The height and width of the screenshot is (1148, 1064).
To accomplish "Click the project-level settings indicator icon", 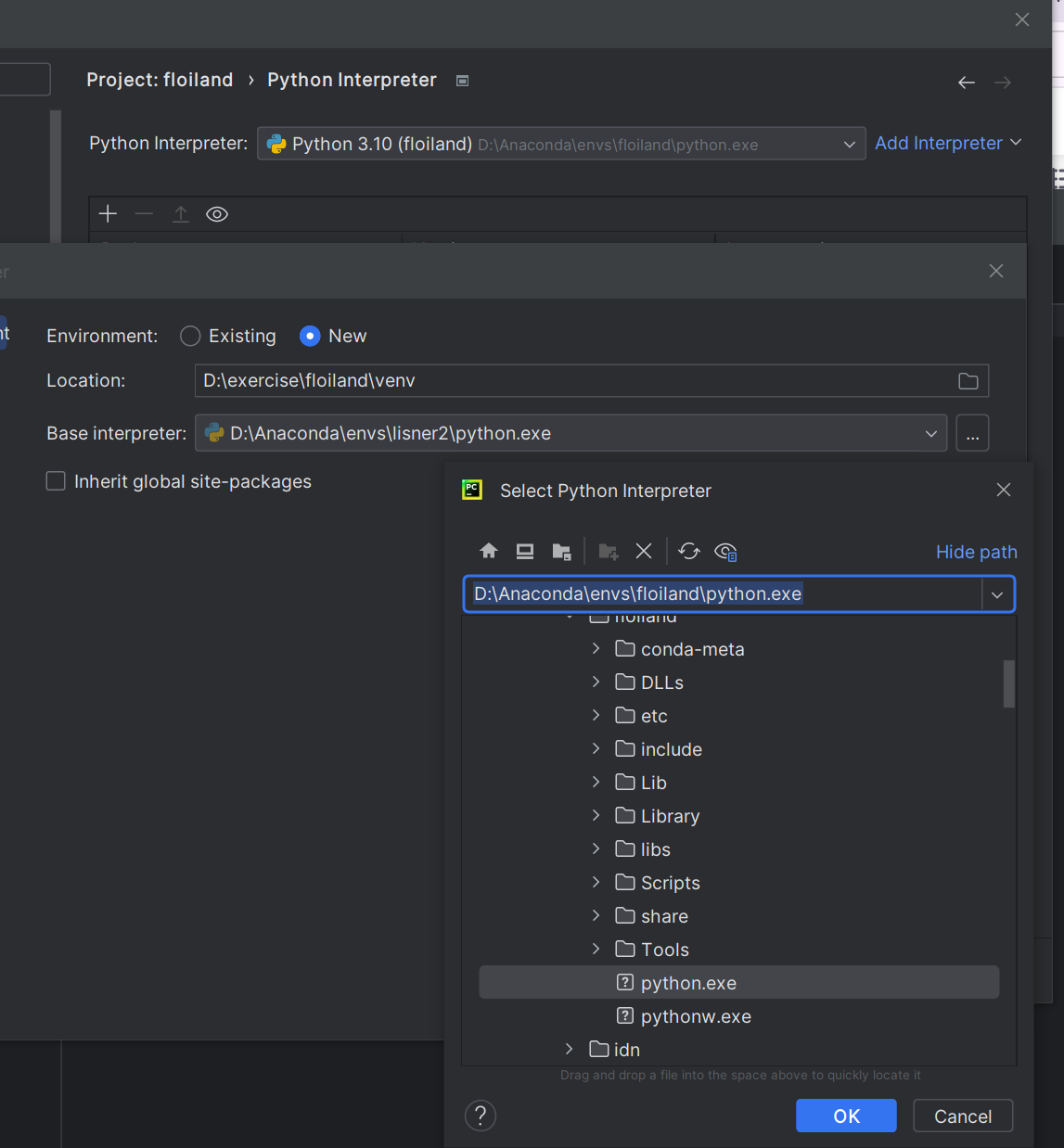I will pyautogui.click(x=462, y=81).
